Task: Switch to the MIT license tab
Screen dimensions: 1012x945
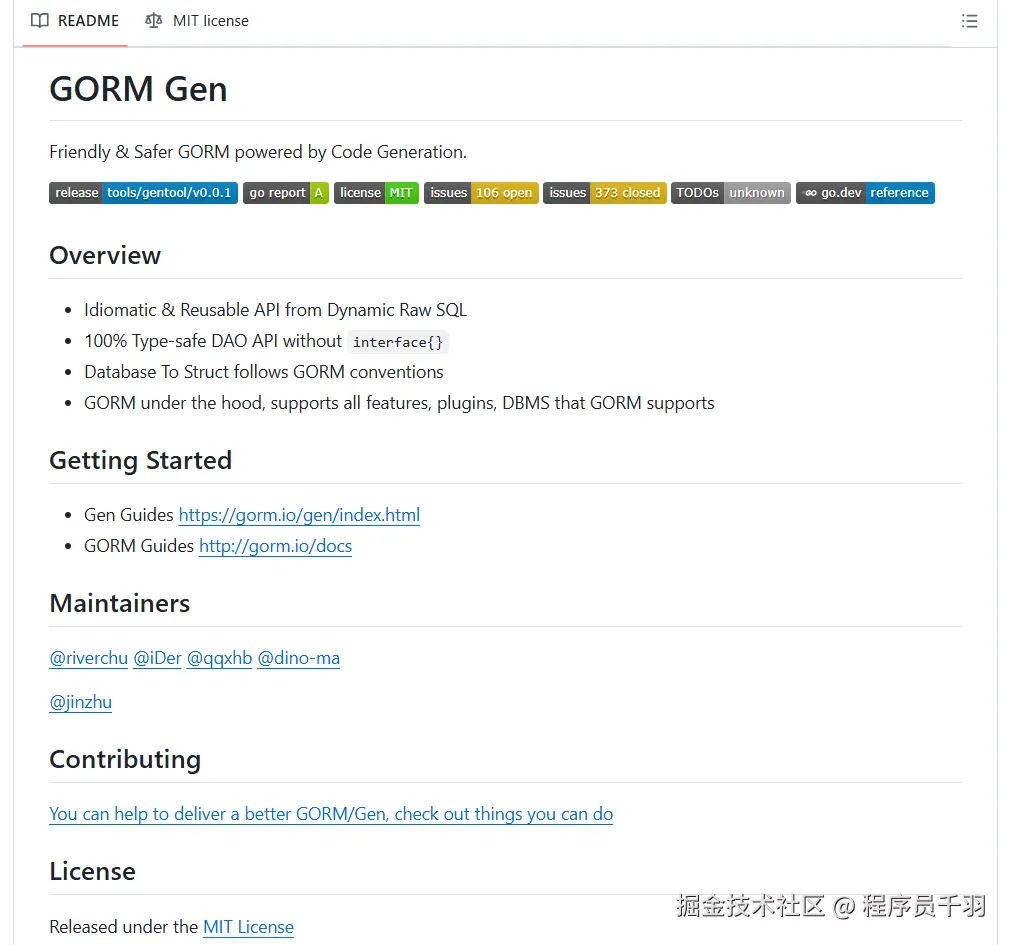Action: [x=197, y=21]
